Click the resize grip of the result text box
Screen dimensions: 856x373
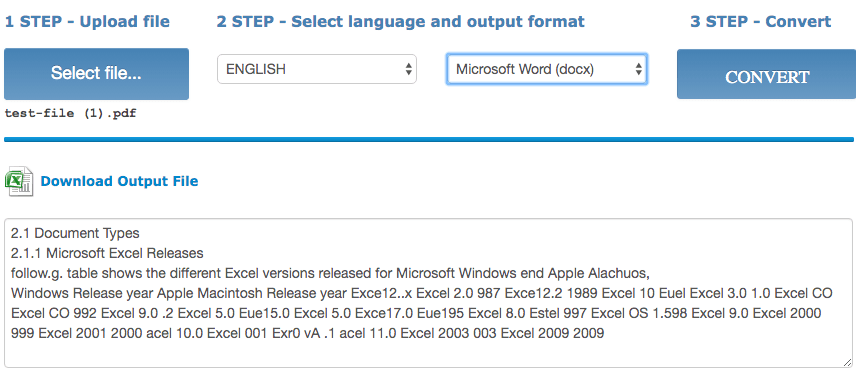tap(847, 362)
